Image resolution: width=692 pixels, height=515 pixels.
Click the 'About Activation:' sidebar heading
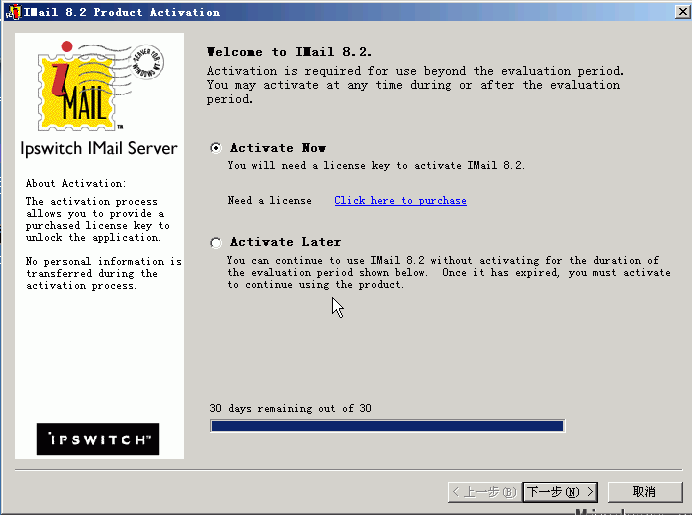[76, 184]
